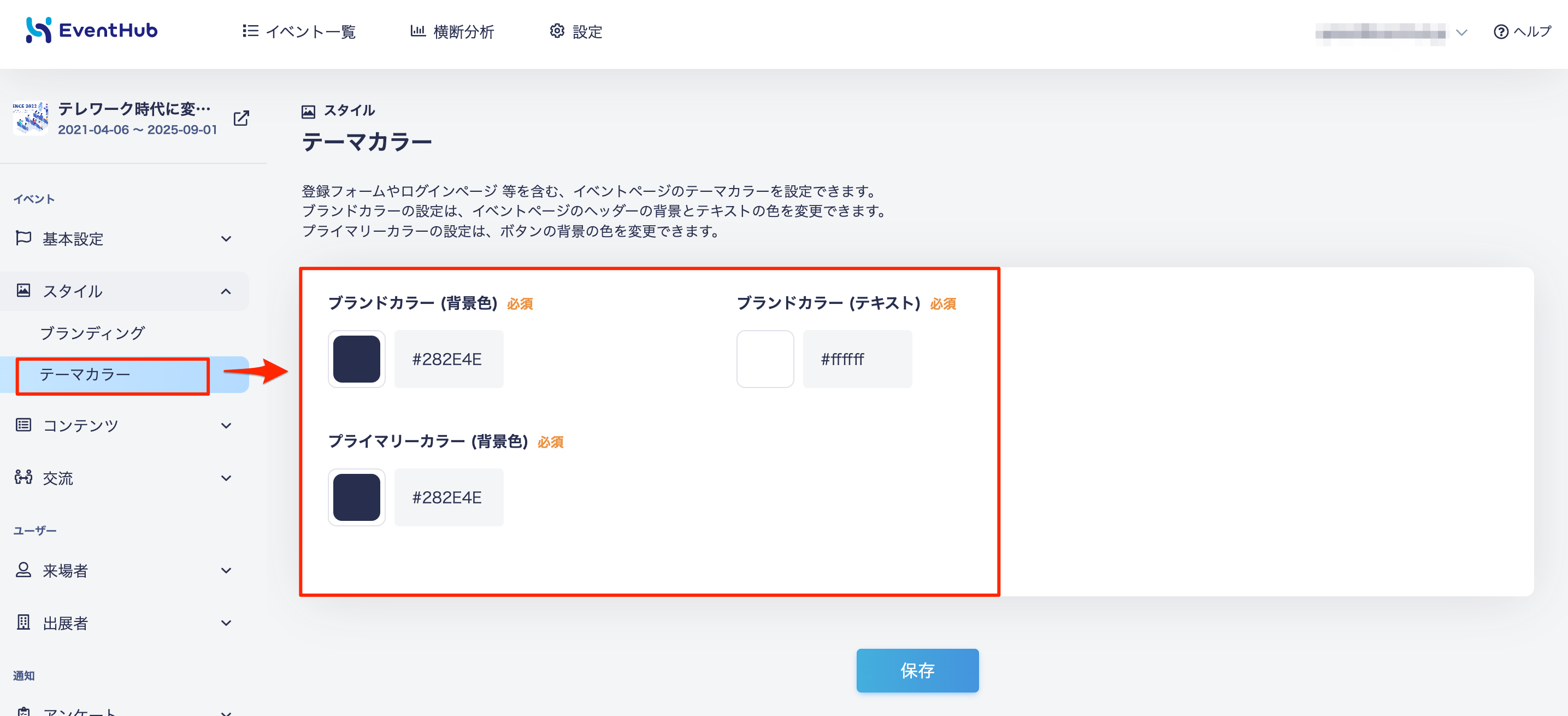Image resolution: width=1568 pixels, height=716 pixels.
Task: Click the event thumbnail image
Action: (31, 118)
